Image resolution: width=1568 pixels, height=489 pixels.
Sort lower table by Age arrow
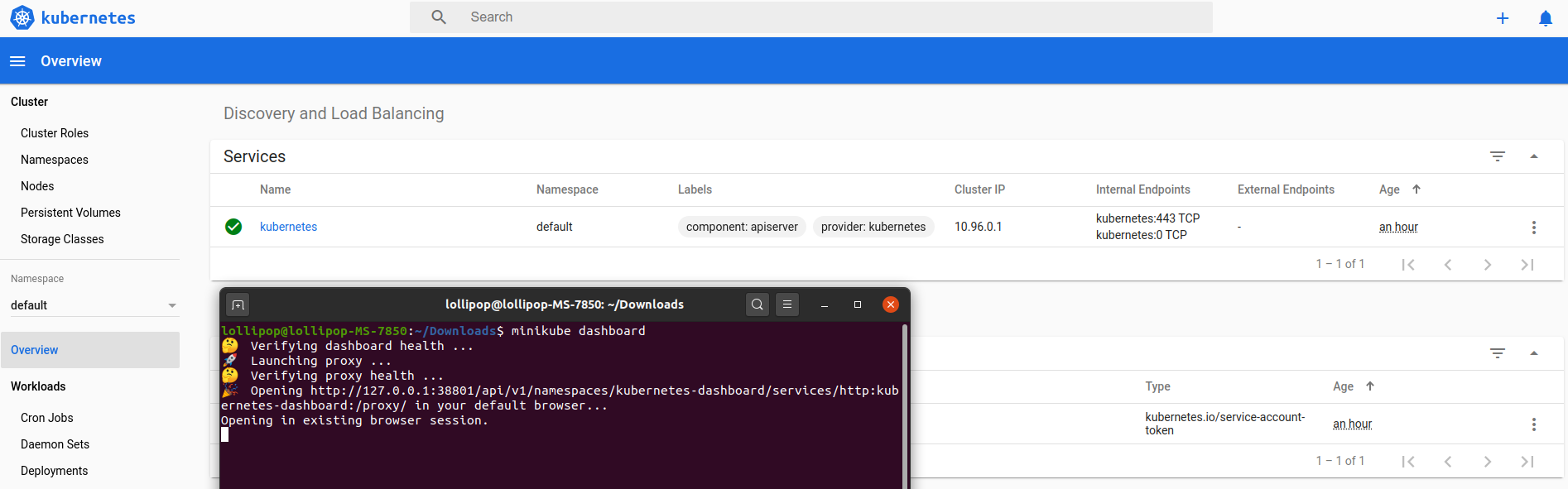tap(1370, 386)
